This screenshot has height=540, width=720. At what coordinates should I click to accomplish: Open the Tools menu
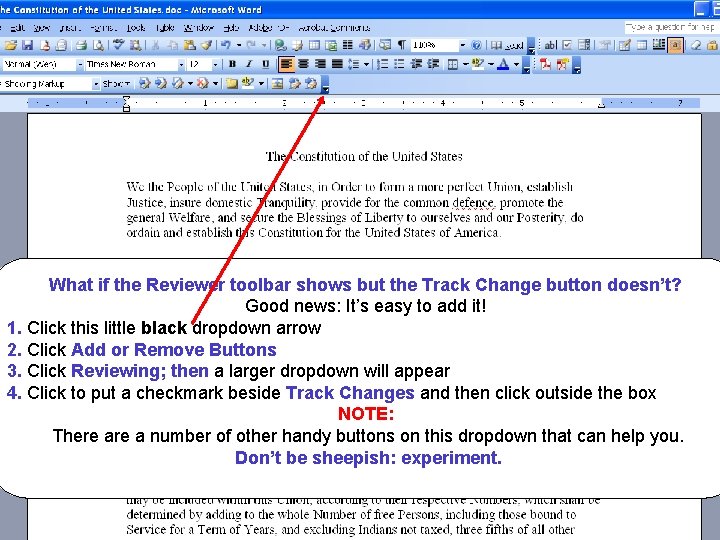[136, 28]
